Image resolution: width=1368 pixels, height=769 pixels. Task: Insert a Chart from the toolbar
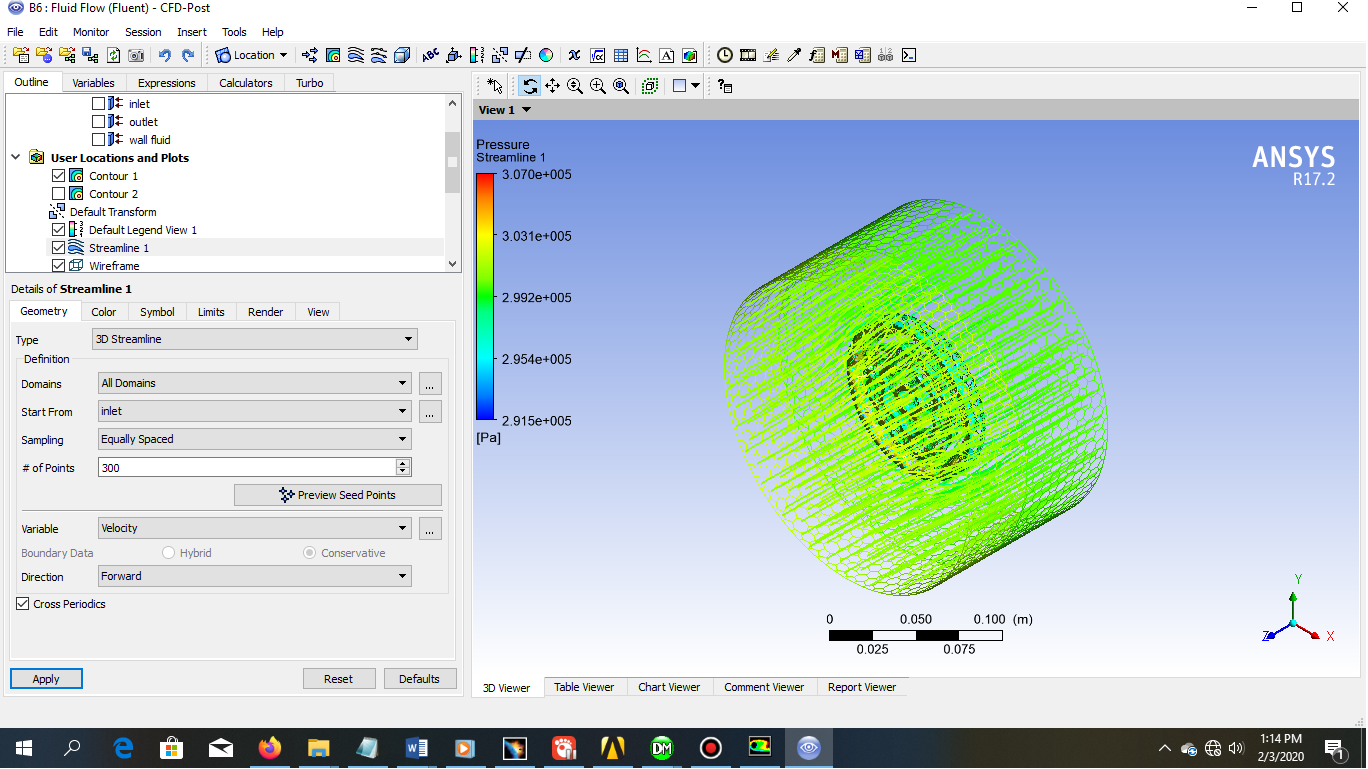tap(643, 55)
